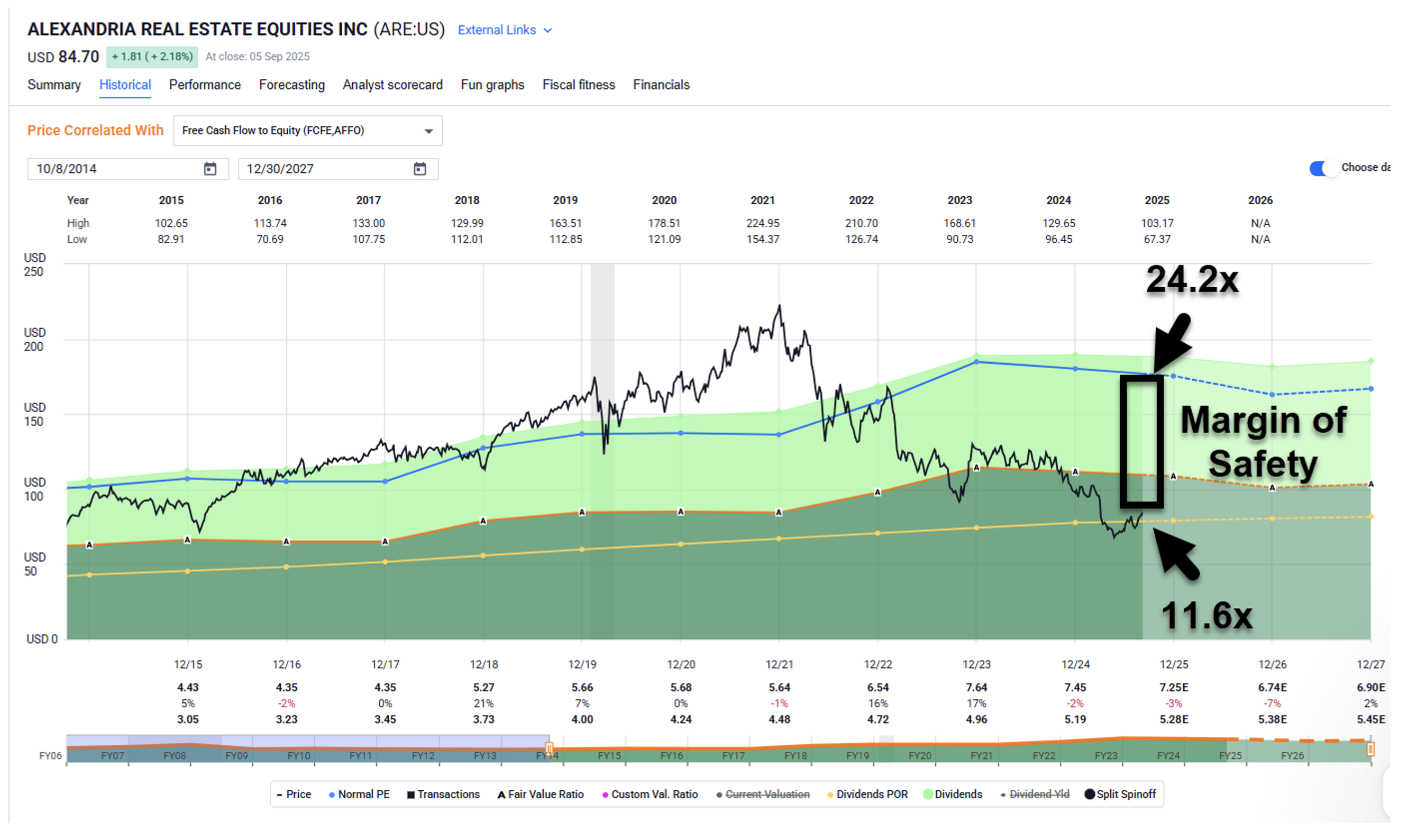Click the Normal PE data point at 12/23
Image resolution: width=1426 pixels, height=840 pixels.
976,362
